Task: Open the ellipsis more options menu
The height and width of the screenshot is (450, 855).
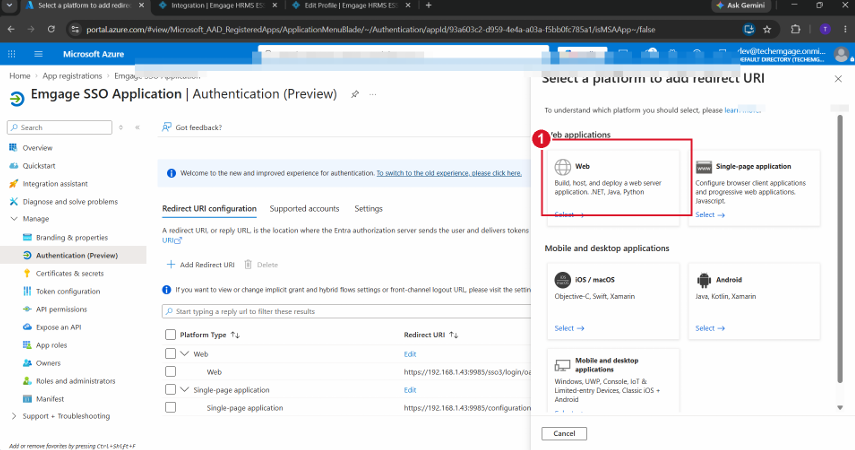Action: (x=373, y=94)
